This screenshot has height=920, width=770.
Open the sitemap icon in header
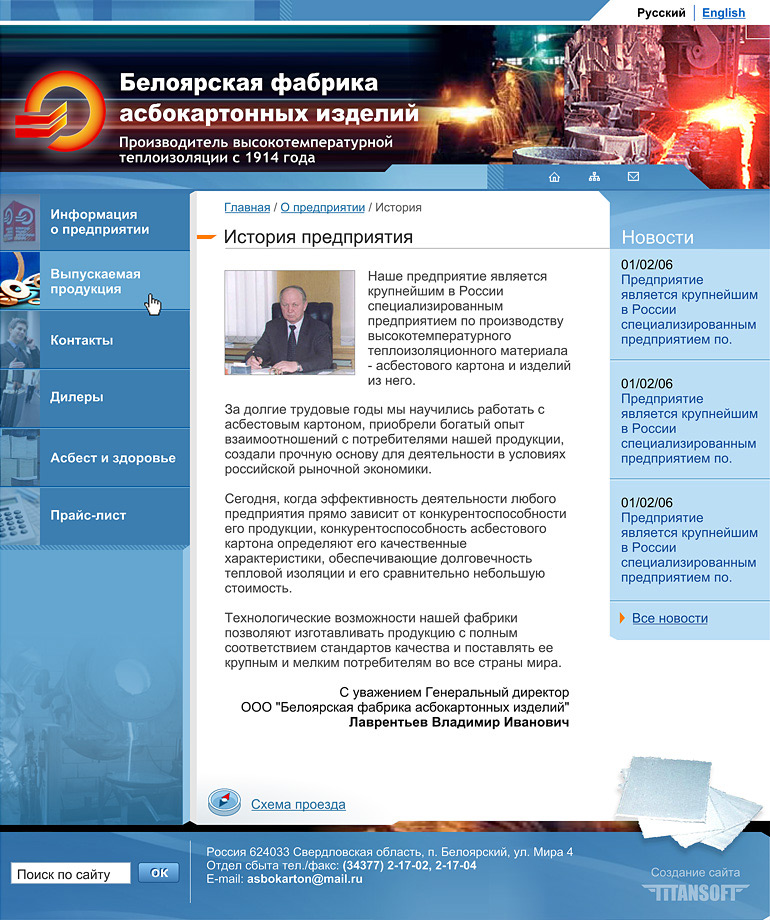point(594,177)
